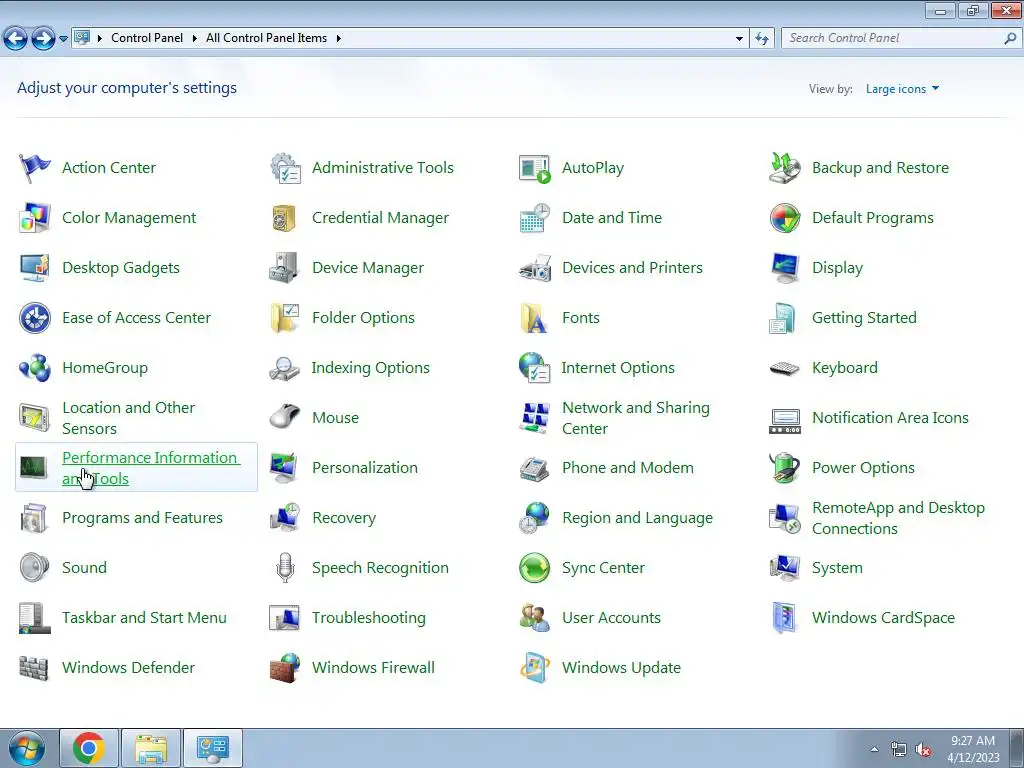
Task: Click the Indexing Options magnifier icon
Action: [x=285, y=368]
